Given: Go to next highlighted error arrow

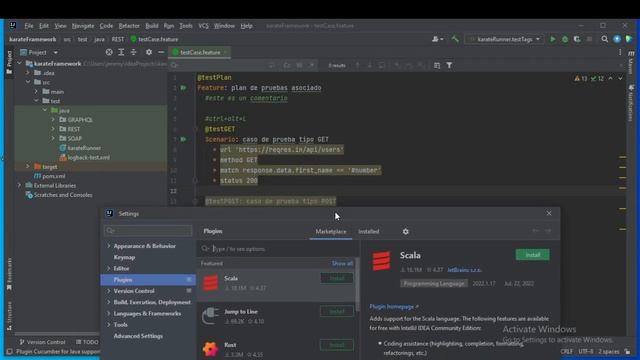Looking at the screenshot, I should click(620, 78).
